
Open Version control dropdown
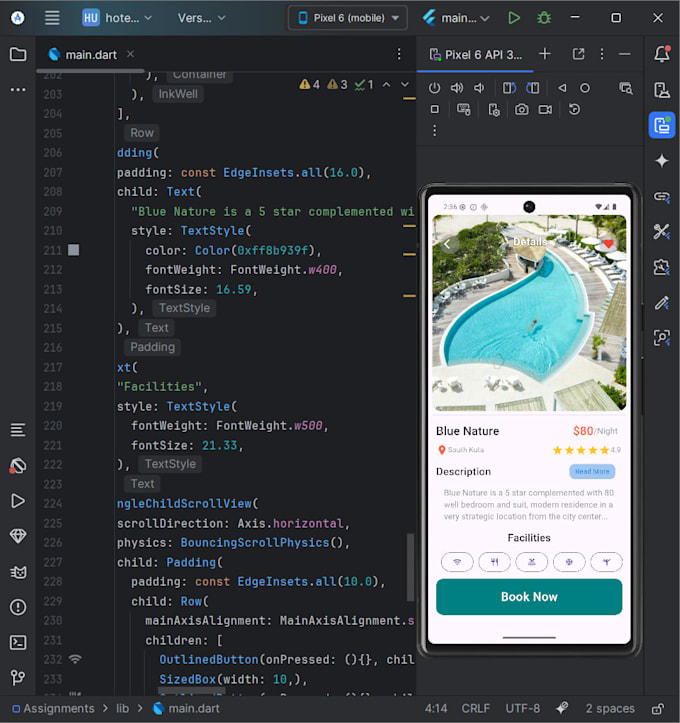coord(201,18)
